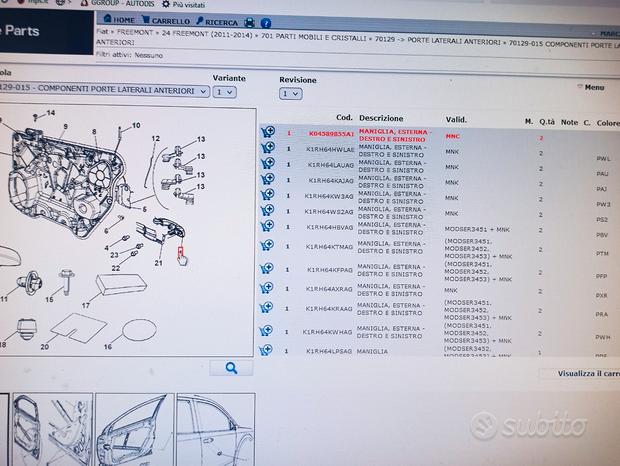Open the blue help question icon
The height and width of the screenshot is (466, 620).
(x=266, y=23)
